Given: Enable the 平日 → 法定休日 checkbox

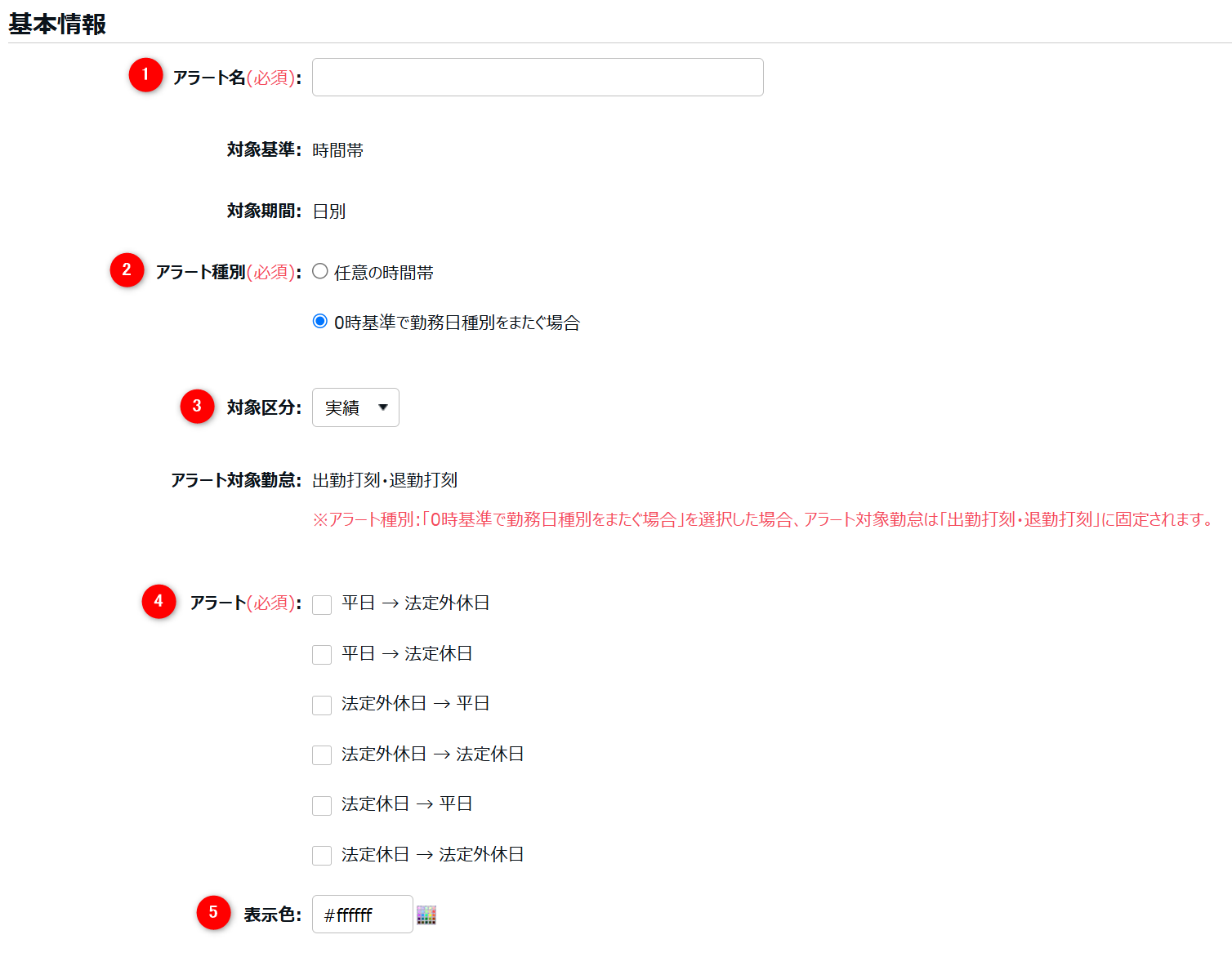Looking at the screenshot, I should [x=322, y=655].
